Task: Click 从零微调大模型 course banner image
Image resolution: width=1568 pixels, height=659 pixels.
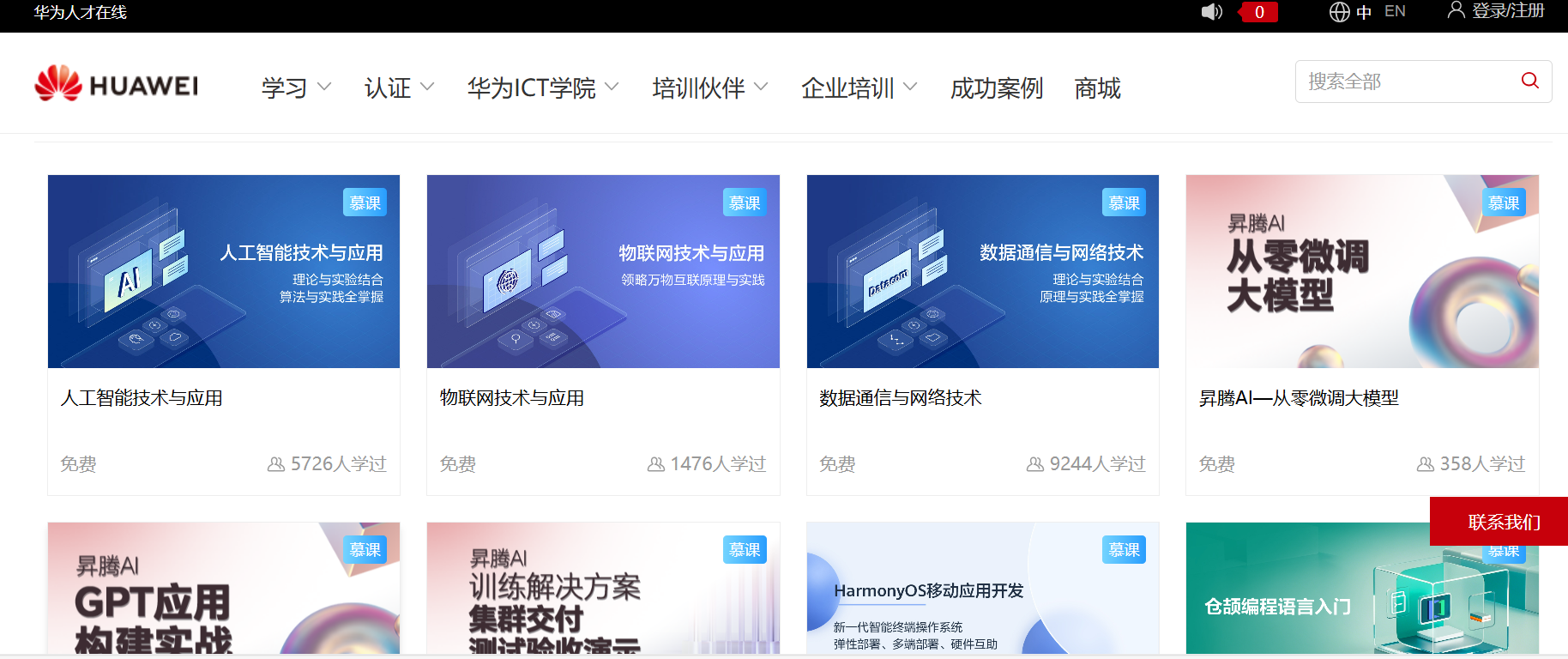Action: 1362,271
